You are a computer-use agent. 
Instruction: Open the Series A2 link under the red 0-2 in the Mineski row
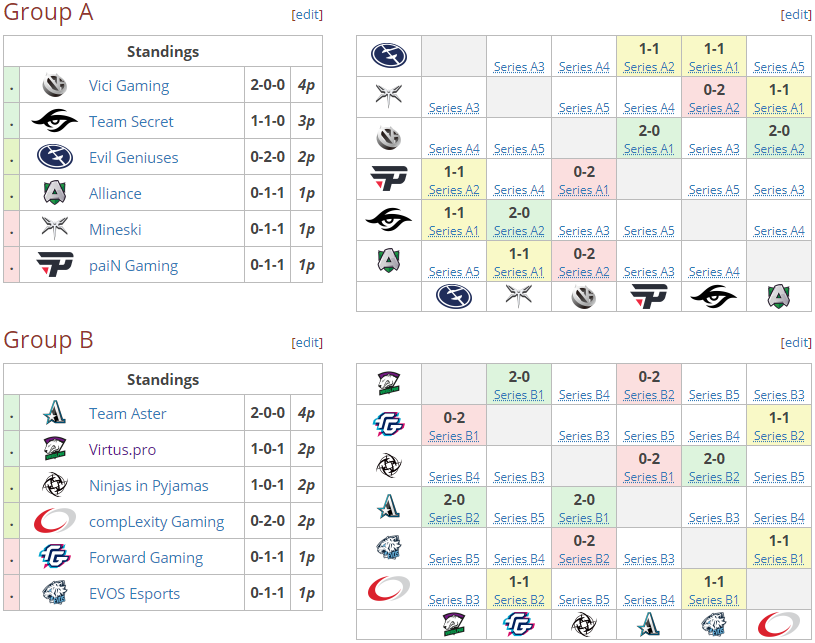(714, 108)
